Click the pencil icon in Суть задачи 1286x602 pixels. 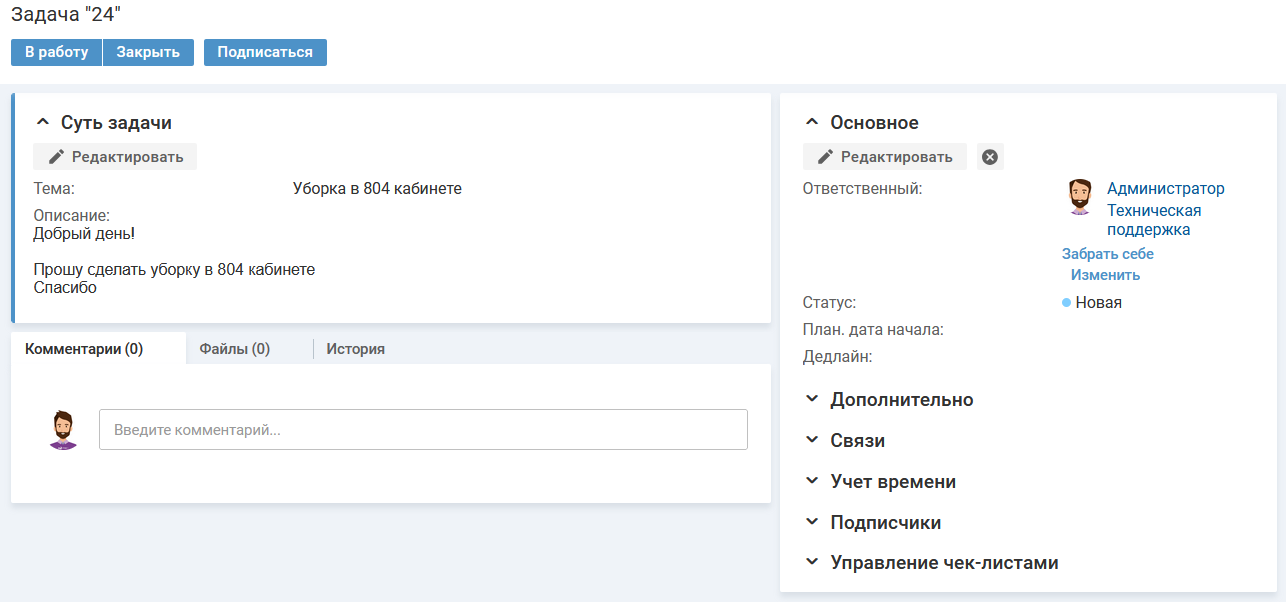(56, 157)
